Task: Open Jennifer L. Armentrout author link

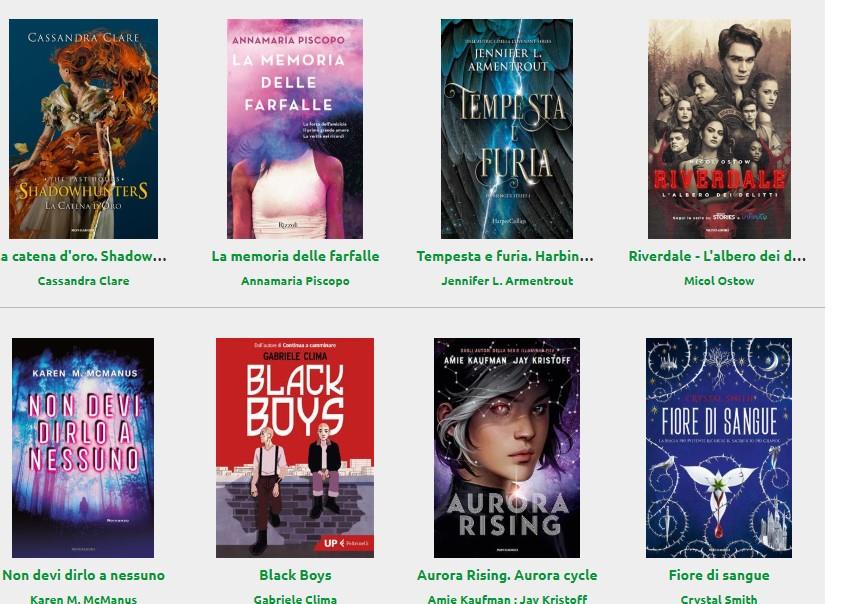Action: pyautogui.click(x=507, y=281)
